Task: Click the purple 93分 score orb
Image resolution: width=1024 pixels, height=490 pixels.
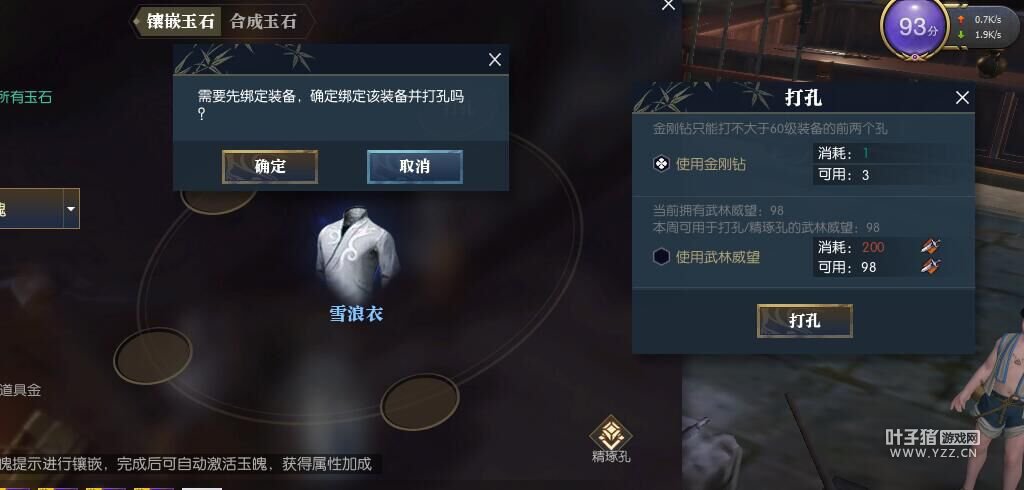Action: [x=915, y=27]
